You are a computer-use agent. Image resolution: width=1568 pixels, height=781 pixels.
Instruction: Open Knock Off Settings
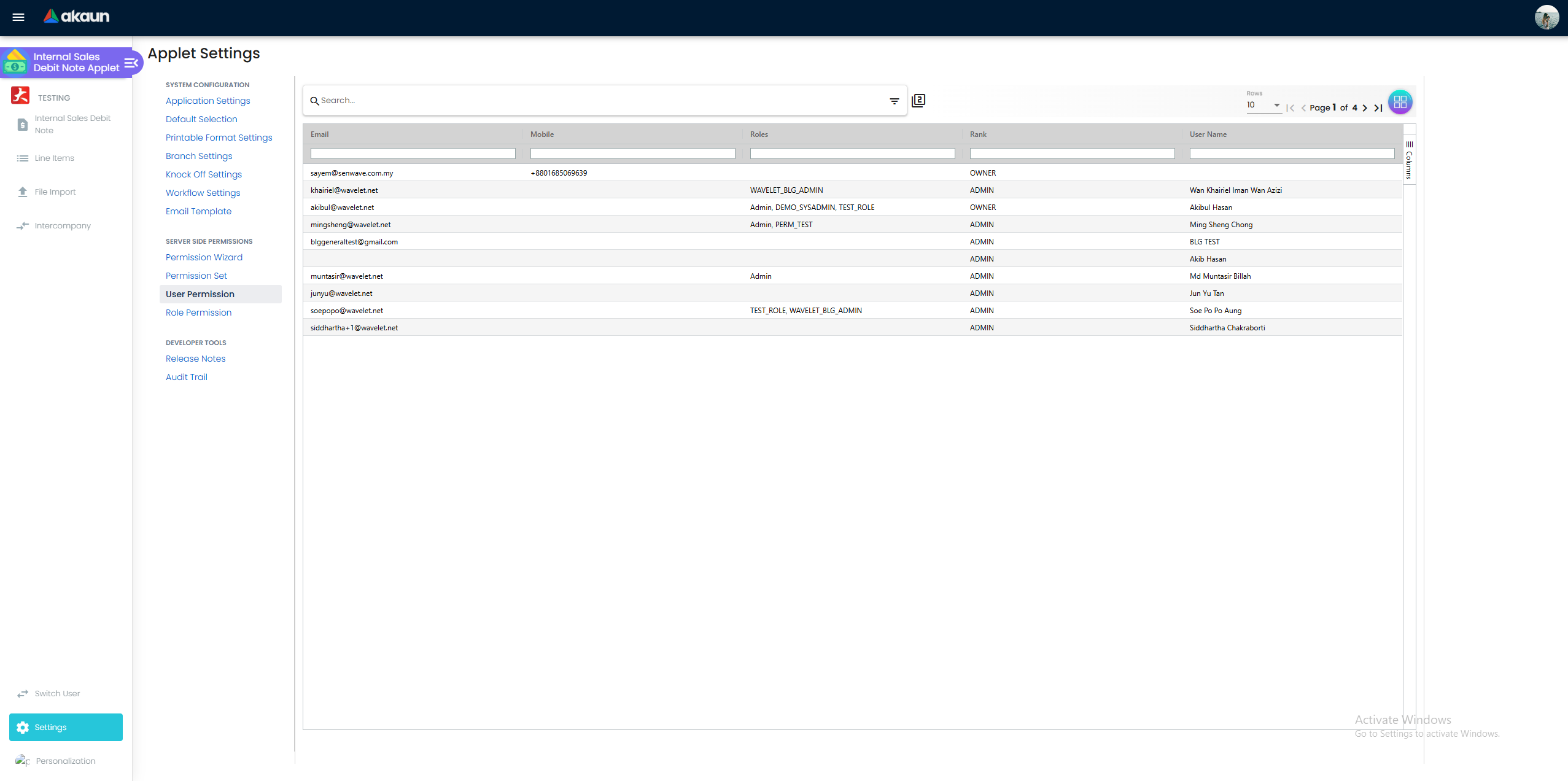tap(204, 174)
